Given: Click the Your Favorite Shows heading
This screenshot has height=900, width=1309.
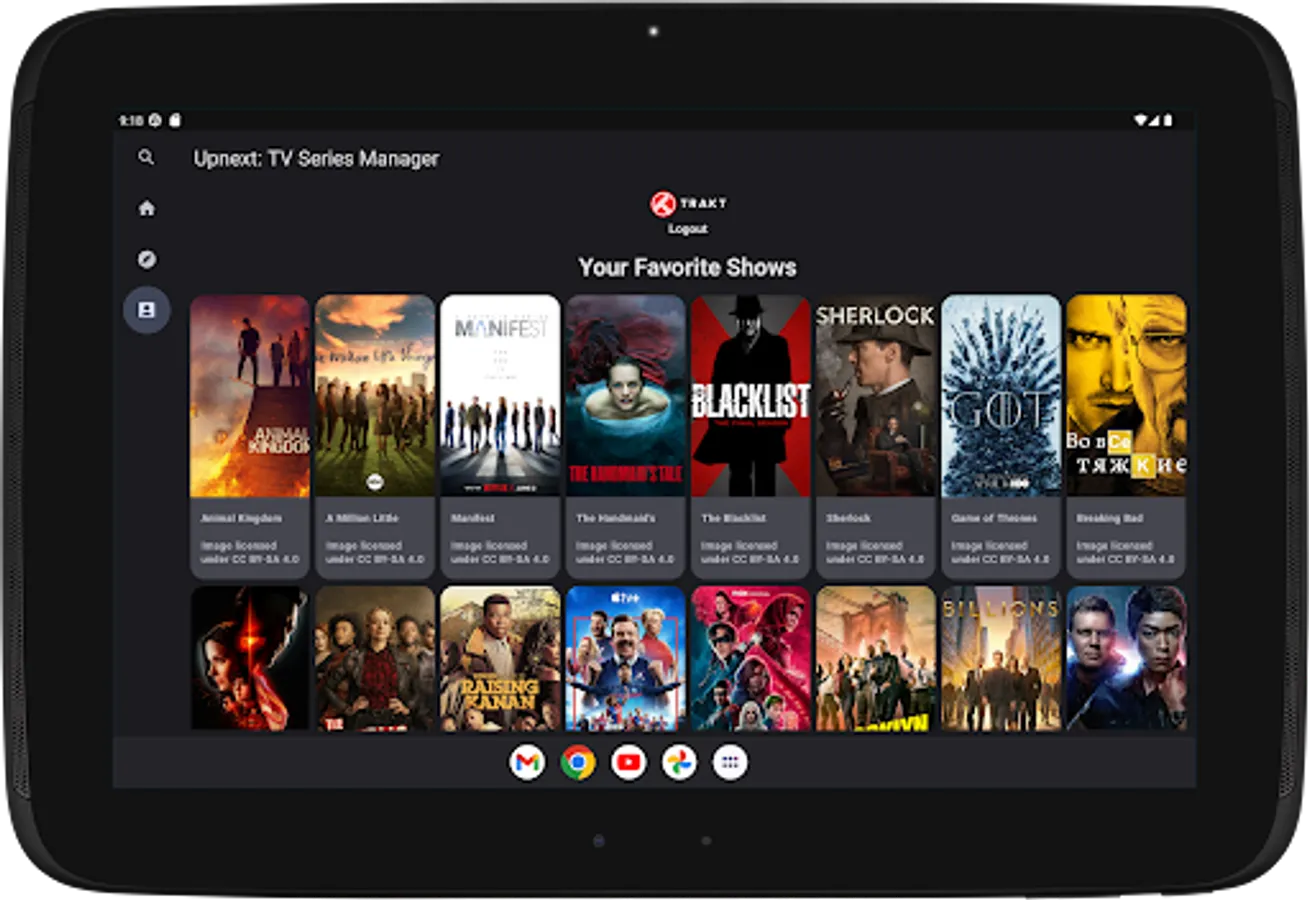Looking at the screenshot, I should (688, 267).
